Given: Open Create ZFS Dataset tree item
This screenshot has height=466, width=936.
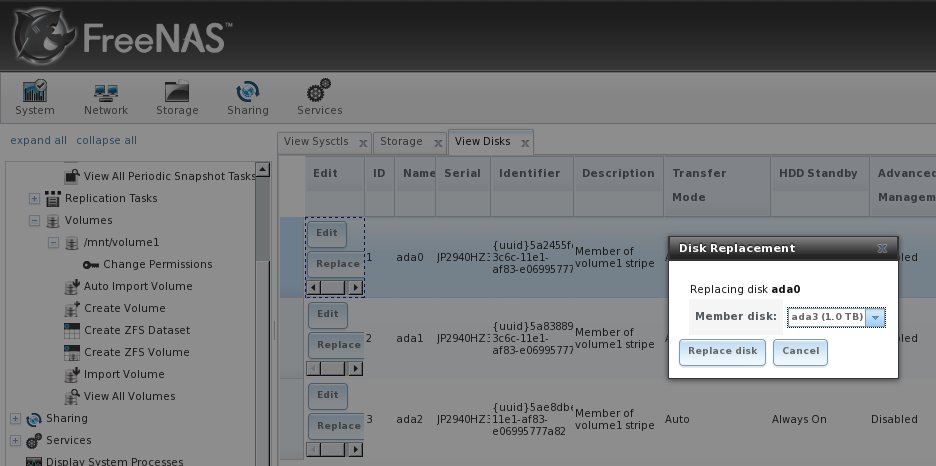Looking at the screenshot, I should pos(137,330).
